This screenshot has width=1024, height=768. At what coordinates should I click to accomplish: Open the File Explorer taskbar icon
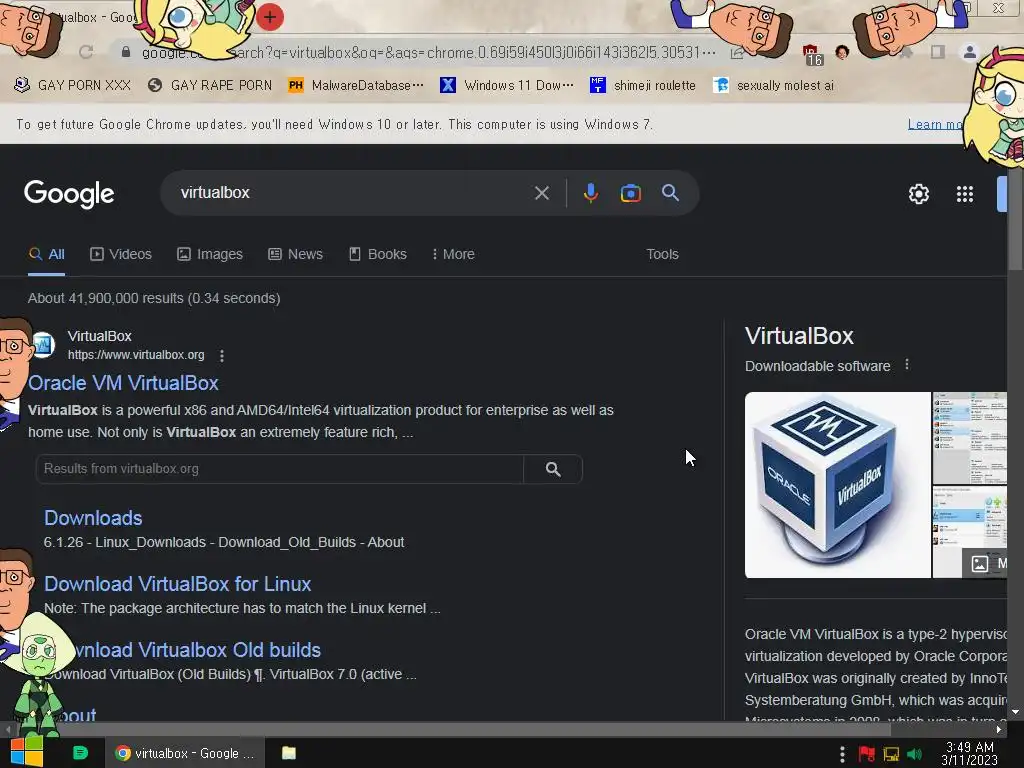pyautogui.click(x=289, y=753)
